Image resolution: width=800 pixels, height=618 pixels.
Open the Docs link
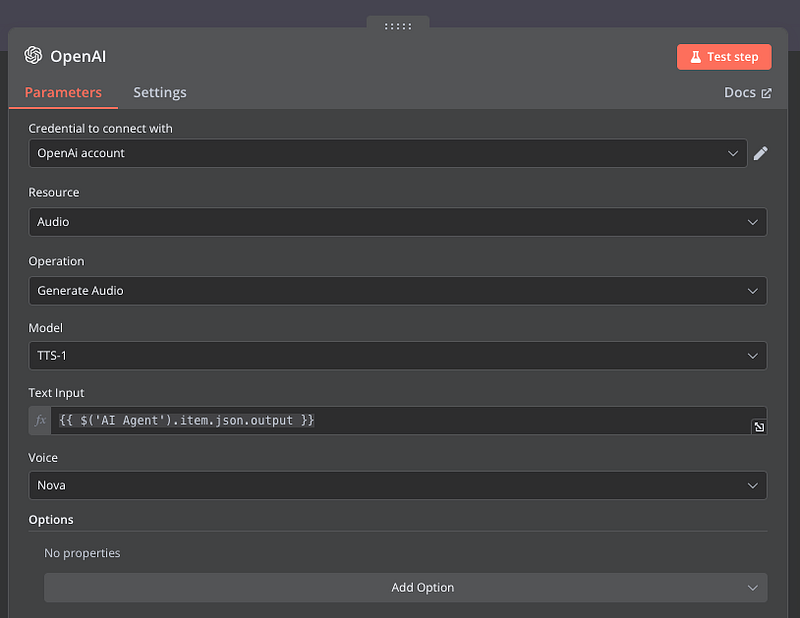pyautogui.click(x=739, y=93)
